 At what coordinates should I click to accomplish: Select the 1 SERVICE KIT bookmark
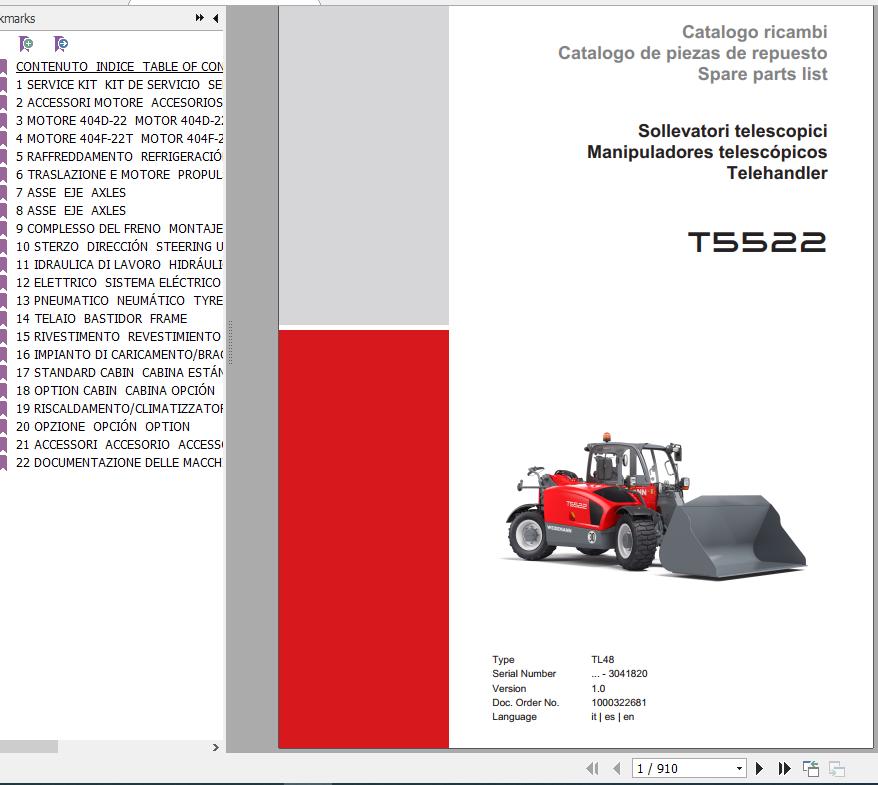click(x=100, y=84)
